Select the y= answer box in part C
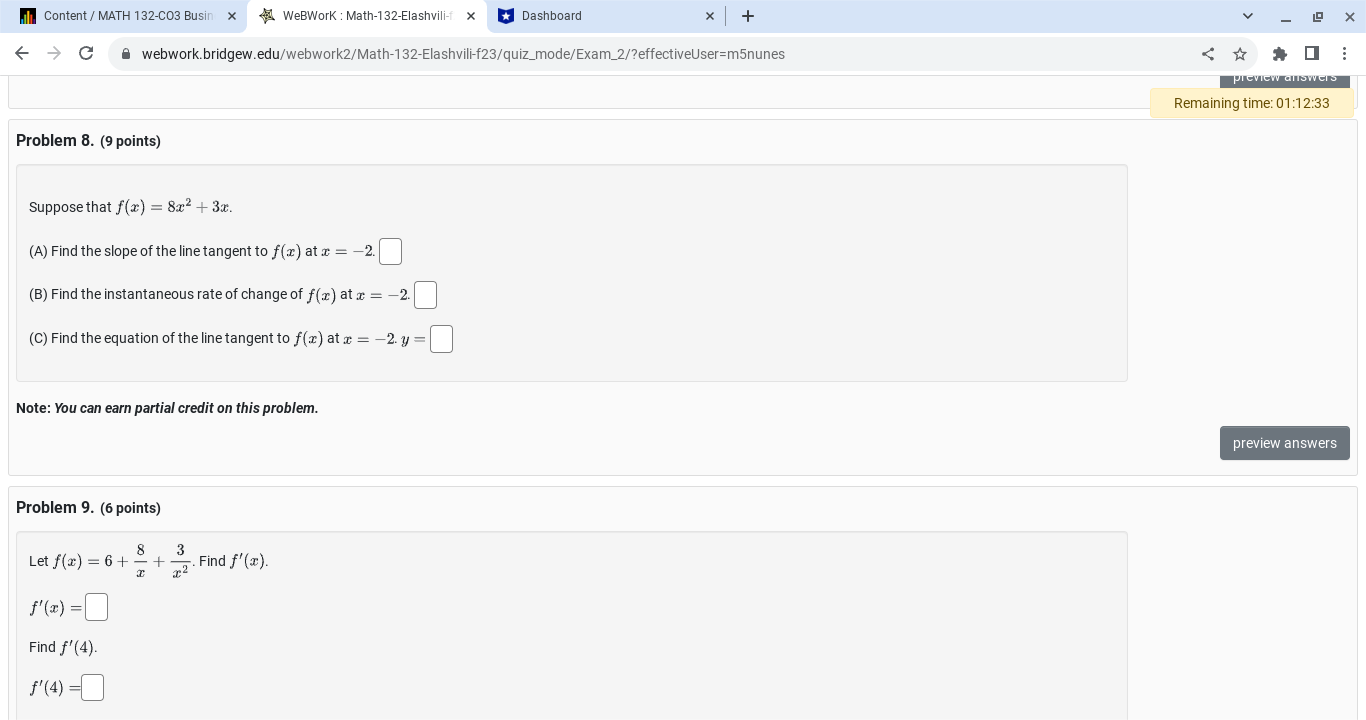The height and width of the screenshot is (720, 1366). [x=441, y=339]
